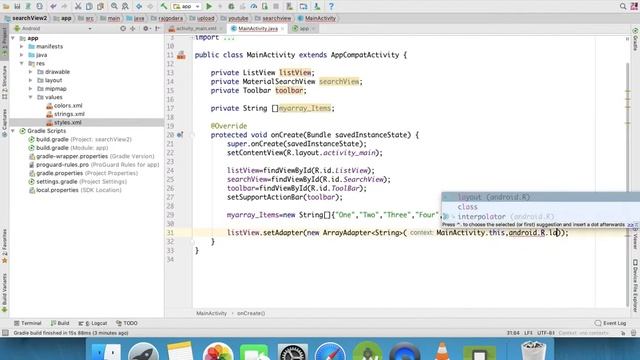640x360 pixels.
Task: Click the Copy icon in toolbar
Action: tap(89, 7)
